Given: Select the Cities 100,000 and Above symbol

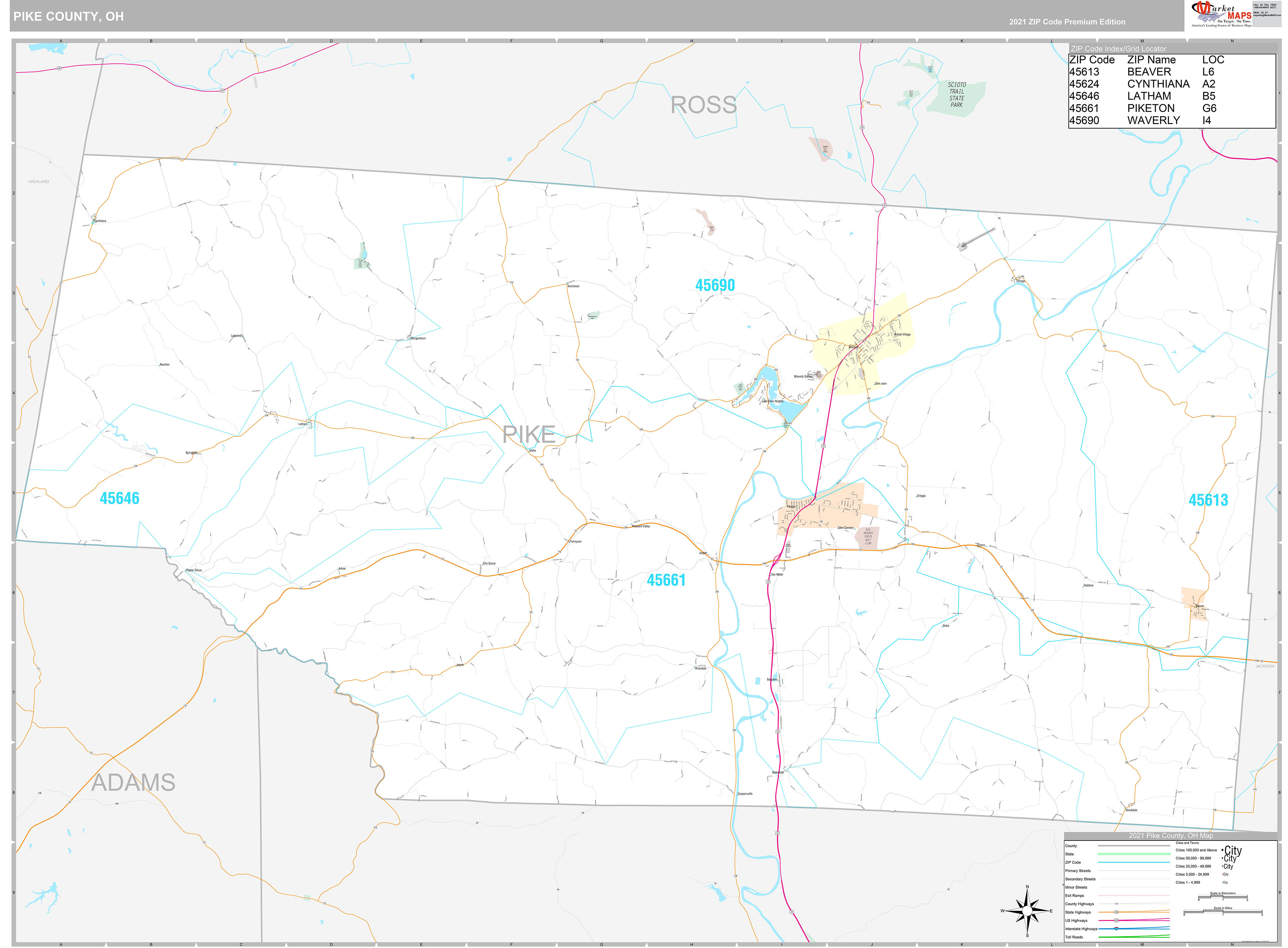Looking at the screenshot, I should [x=1233, y=850].
